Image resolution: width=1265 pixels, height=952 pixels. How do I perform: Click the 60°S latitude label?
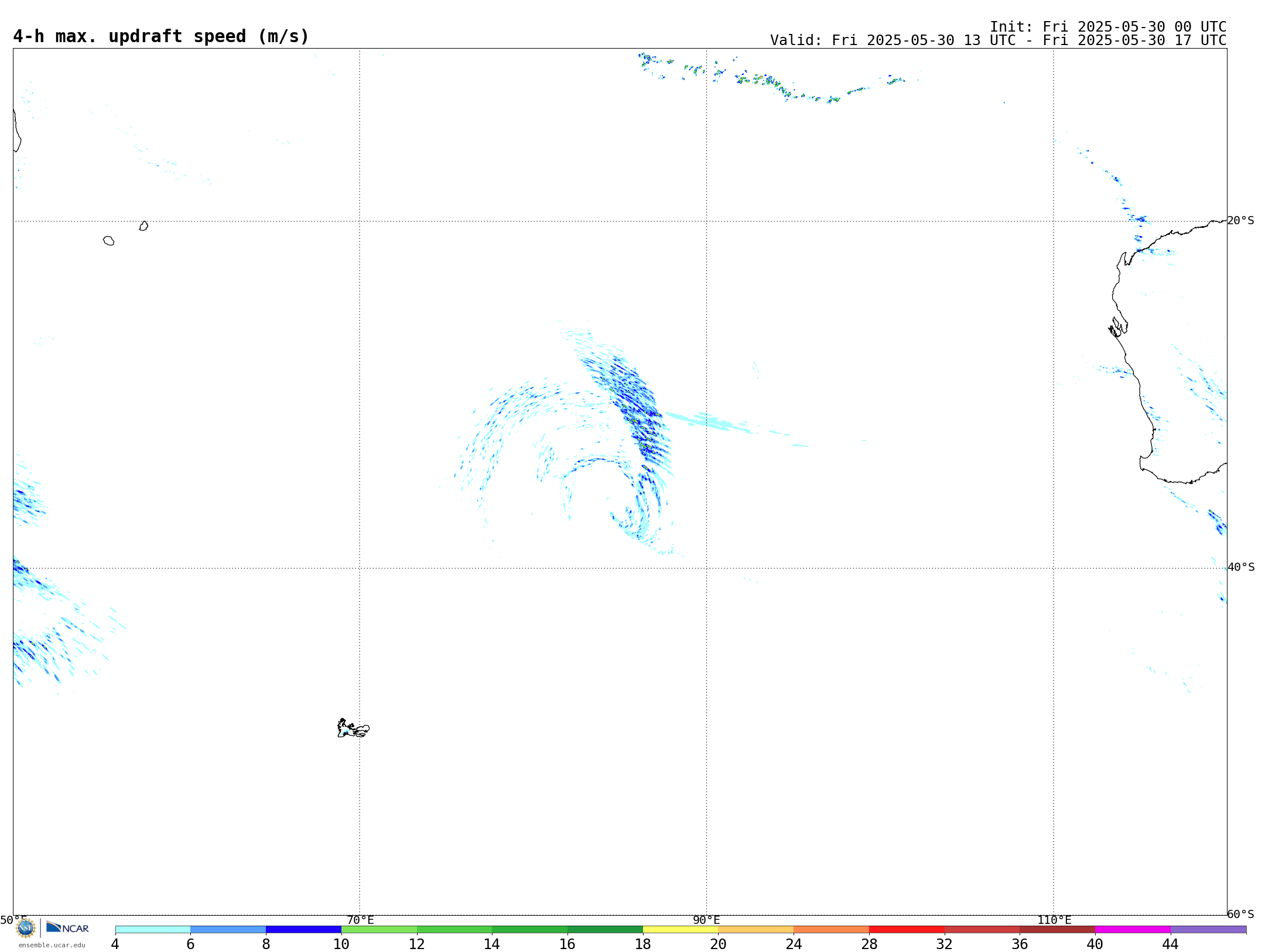click(x=1240, y=914)
